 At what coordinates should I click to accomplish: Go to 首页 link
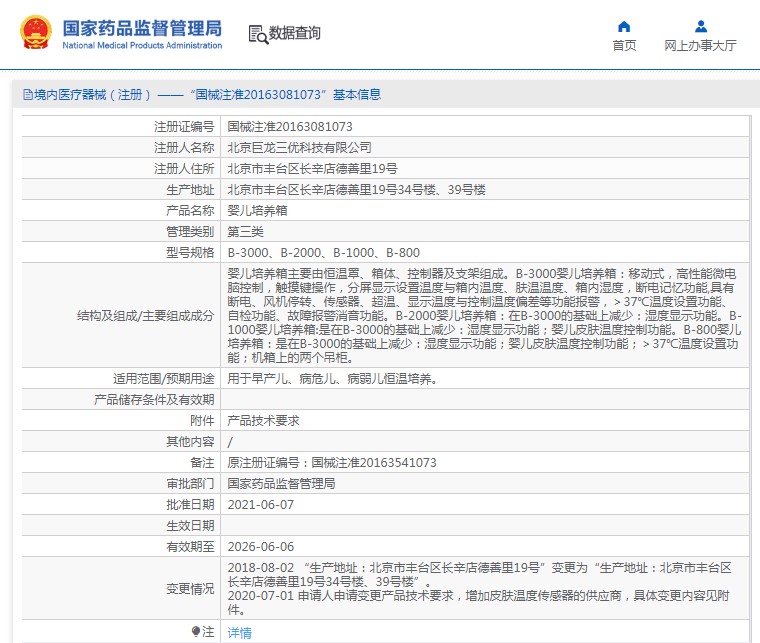pyautogui.click(x=624, y=46)
